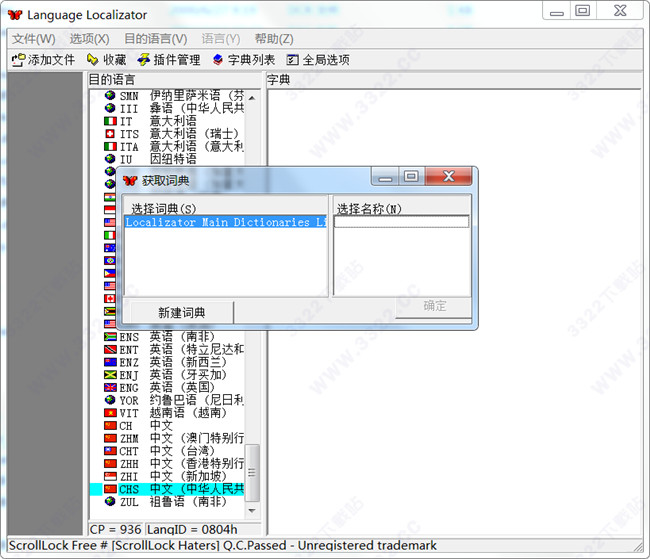This screenshot has height=559, width=650.
Task: Close the Language Localizator main window
Action: (x=620, y=11)
